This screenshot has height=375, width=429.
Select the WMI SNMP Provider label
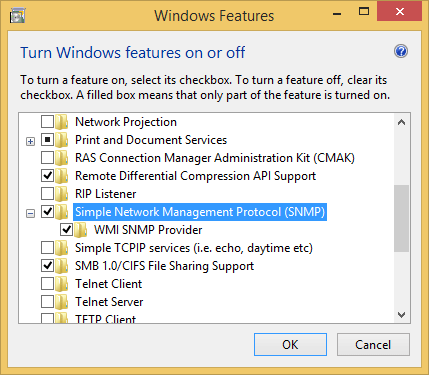click(x=148, y=230)
